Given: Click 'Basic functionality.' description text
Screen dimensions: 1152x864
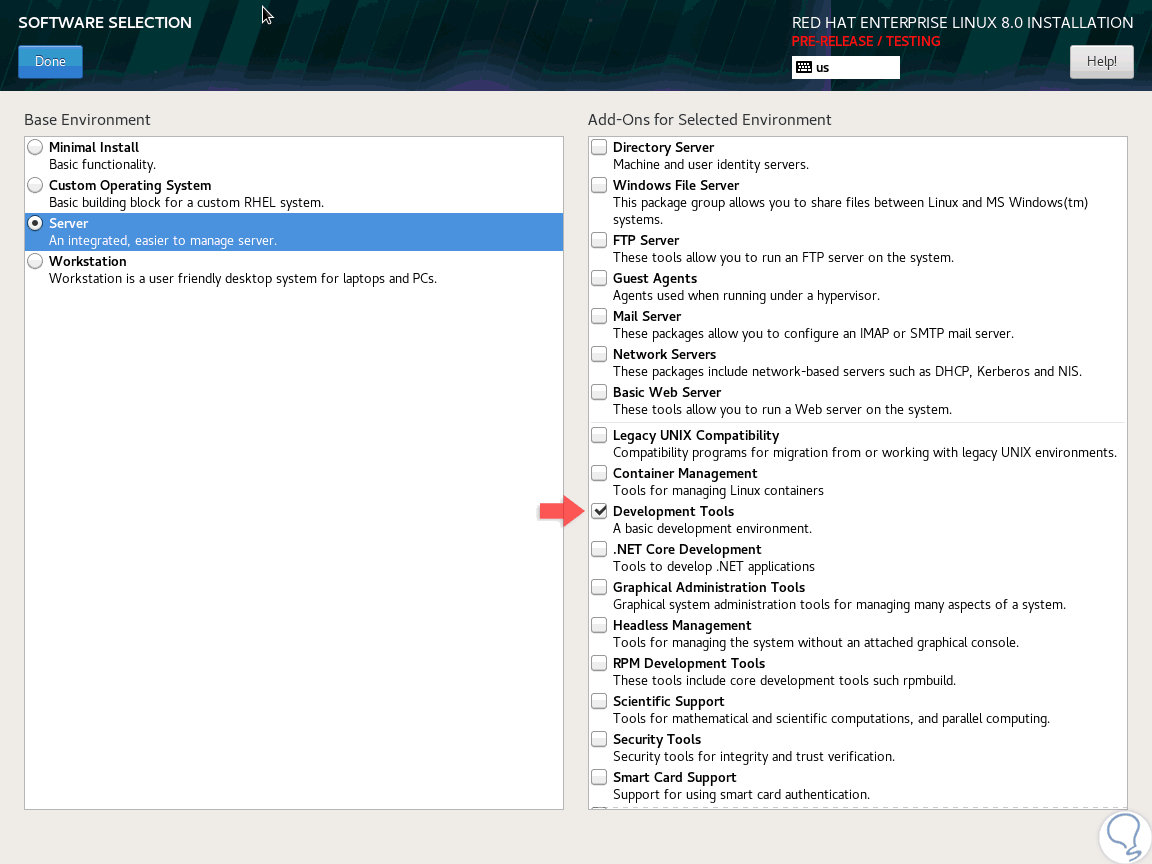Looking at the screenshot, I should (x=102, y=165).
